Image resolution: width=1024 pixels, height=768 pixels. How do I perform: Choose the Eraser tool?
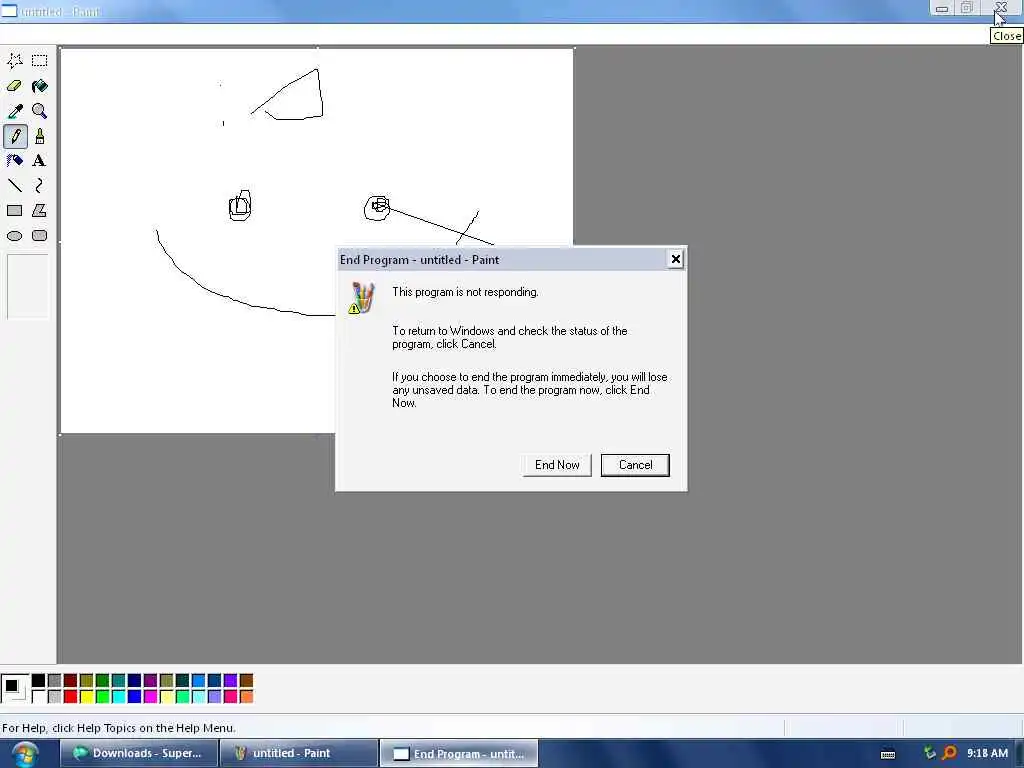pyautogui.click(x=14, y=86)
